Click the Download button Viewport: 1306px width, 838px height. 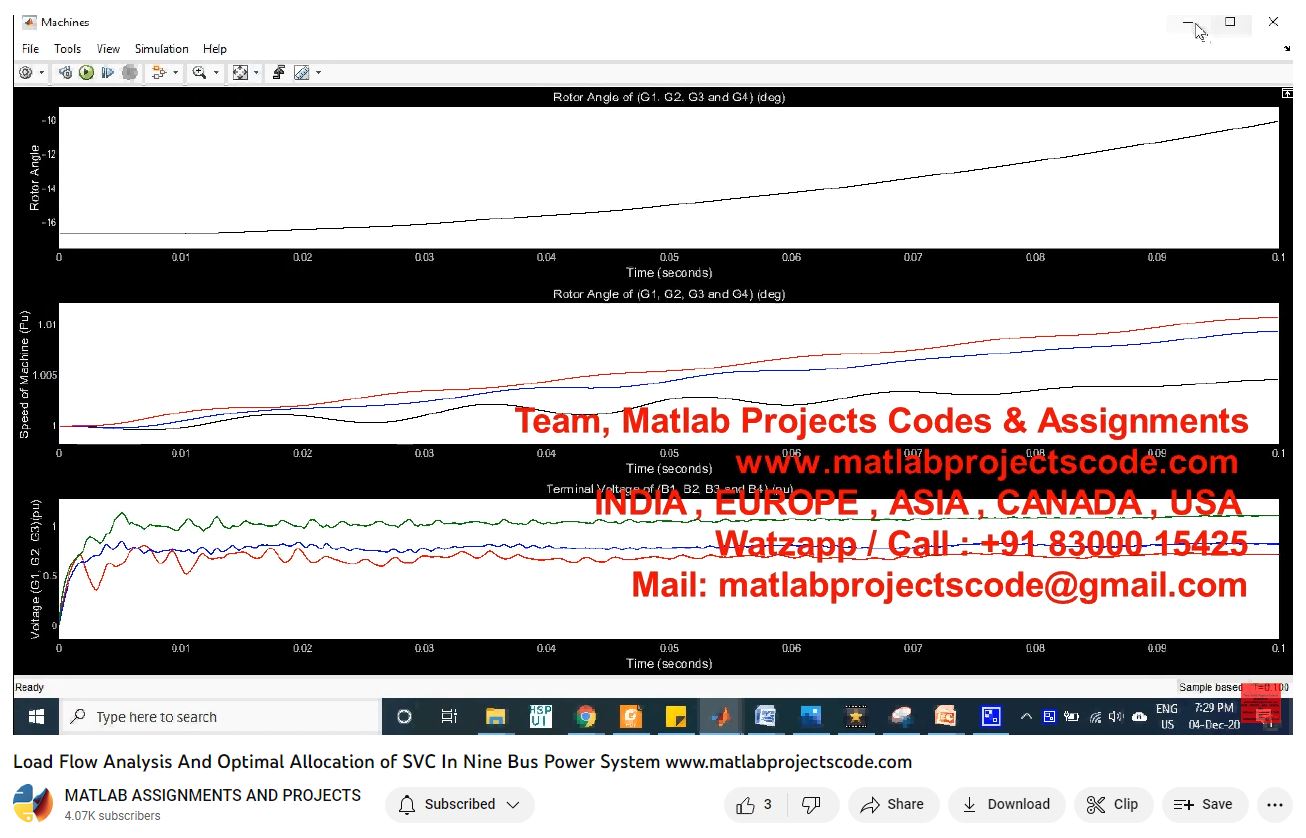1006,804
